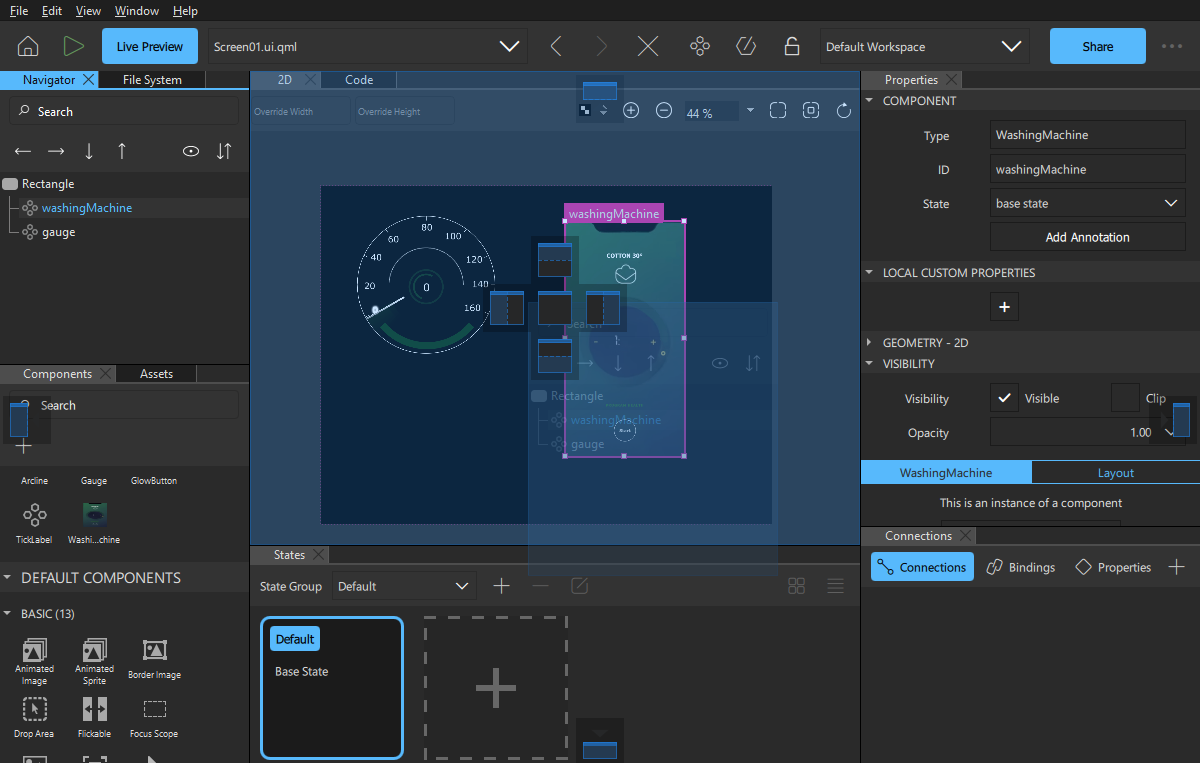Add a local custom property
This screenshot has height=763, width=1200.
pyautogui.click(x=1005, y=307)
